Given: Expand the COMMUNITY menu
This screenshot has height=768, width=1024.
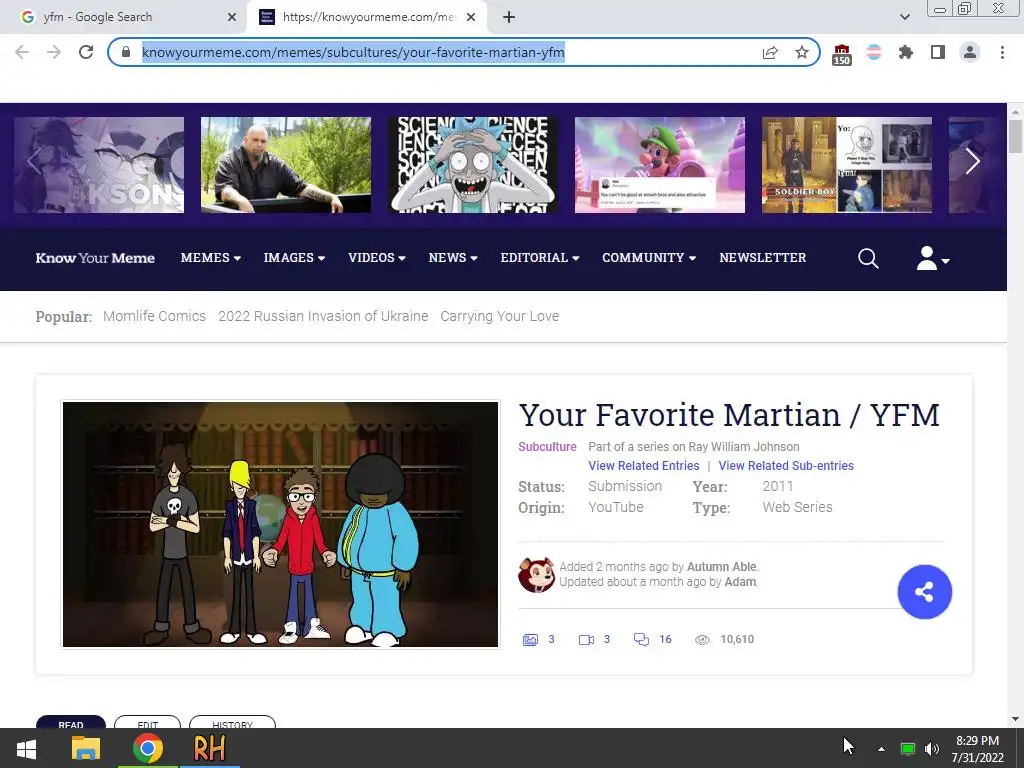Looking at the screenshot, I should point(648,258).
